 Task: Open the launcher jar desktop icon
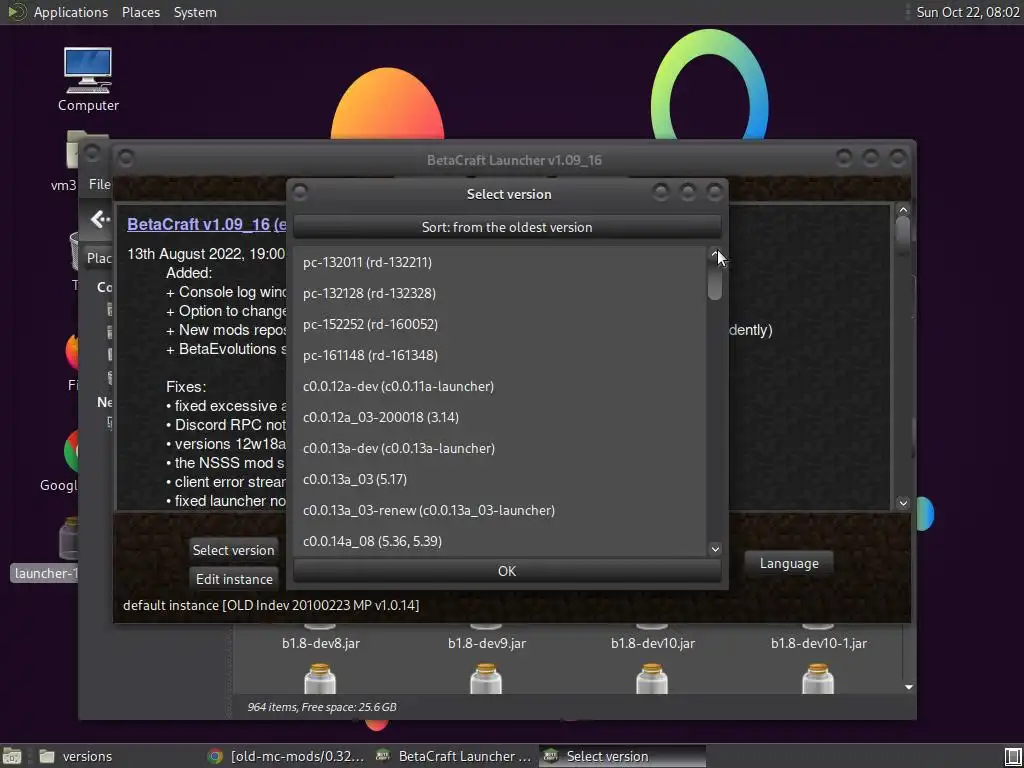pos(43,549)
